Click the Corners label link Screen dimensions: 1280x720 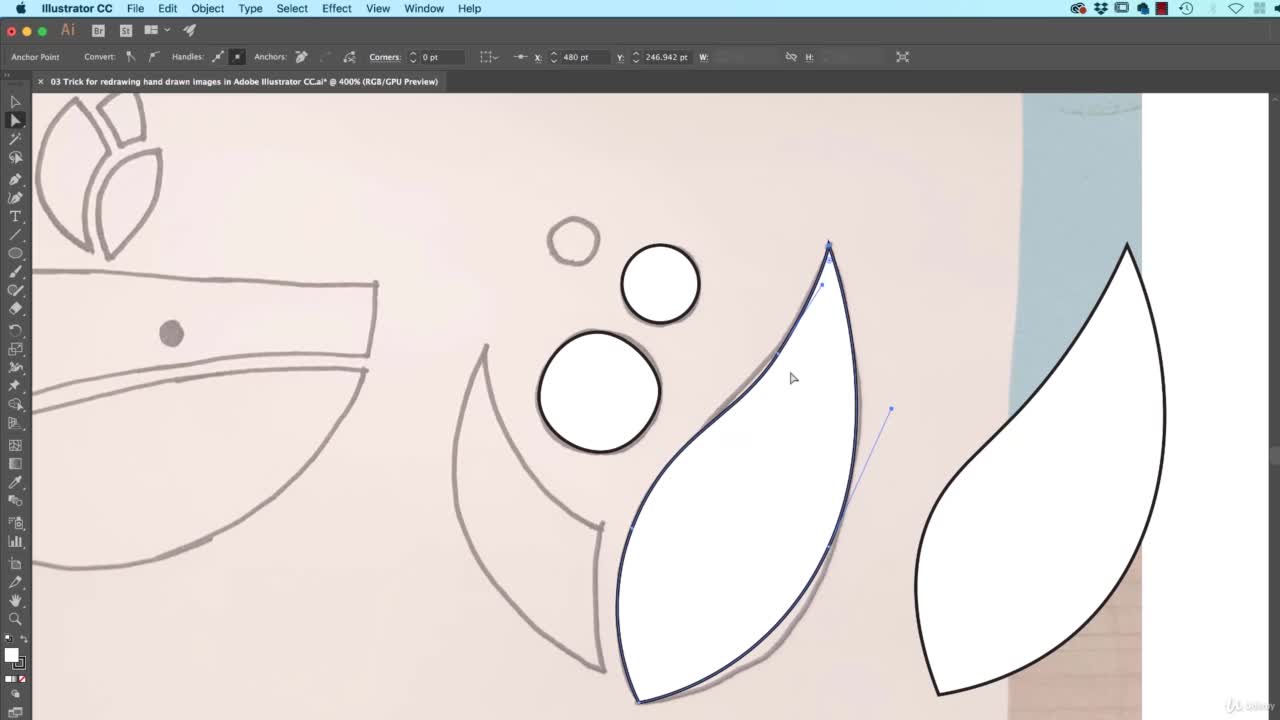tap(384, 57)
